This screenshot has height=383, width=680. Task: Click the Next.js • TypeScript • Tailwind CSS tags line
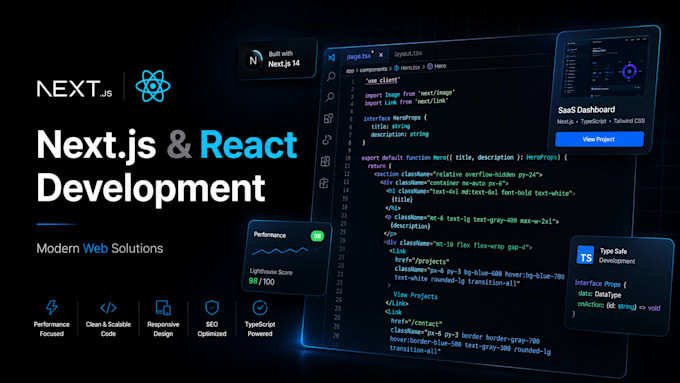pyautogui.click(x=601, y=121)
